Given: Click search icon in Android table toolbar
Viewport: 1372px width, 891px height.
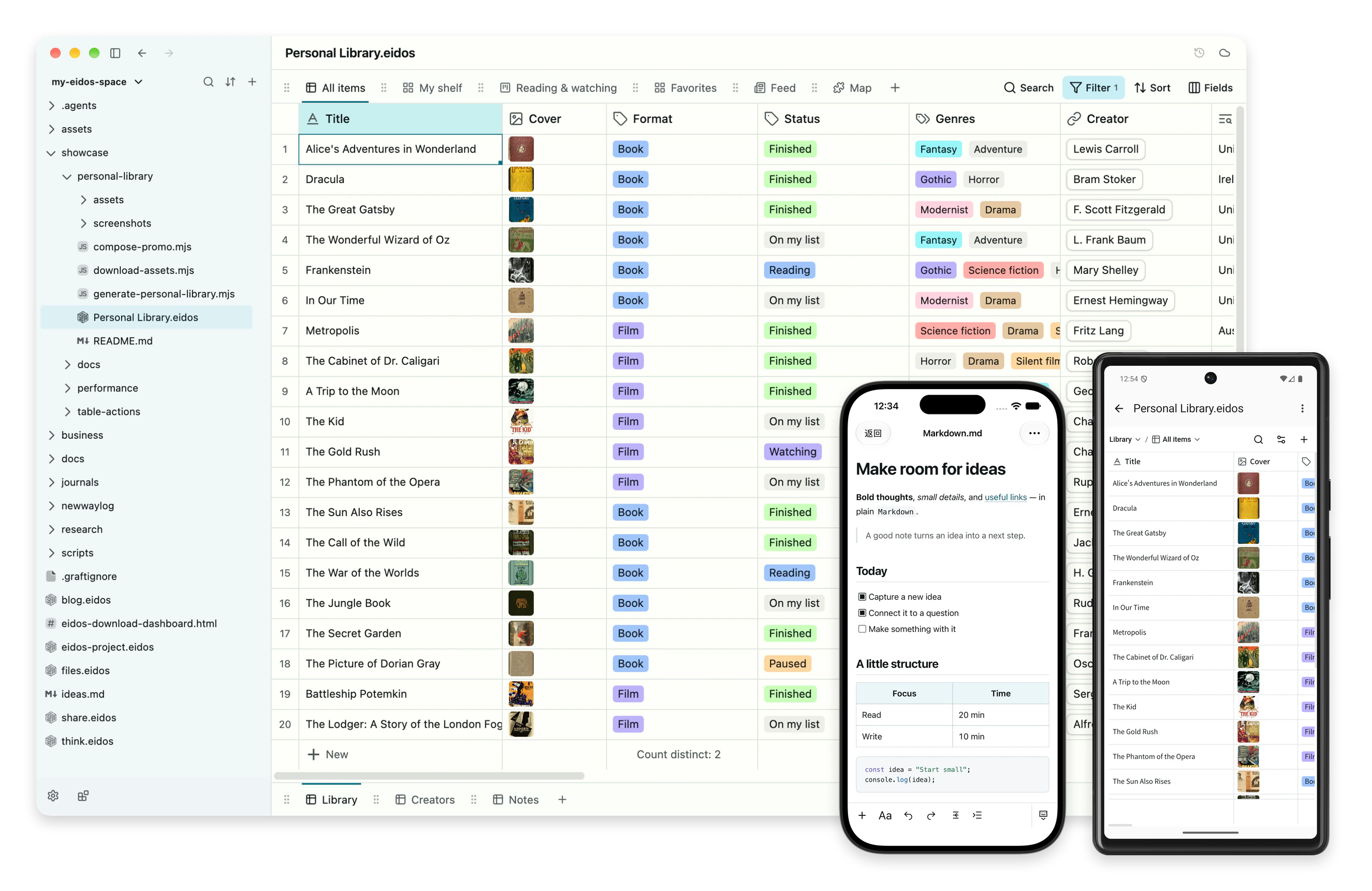Looking at the screenshot, I should pos(1259,439).
